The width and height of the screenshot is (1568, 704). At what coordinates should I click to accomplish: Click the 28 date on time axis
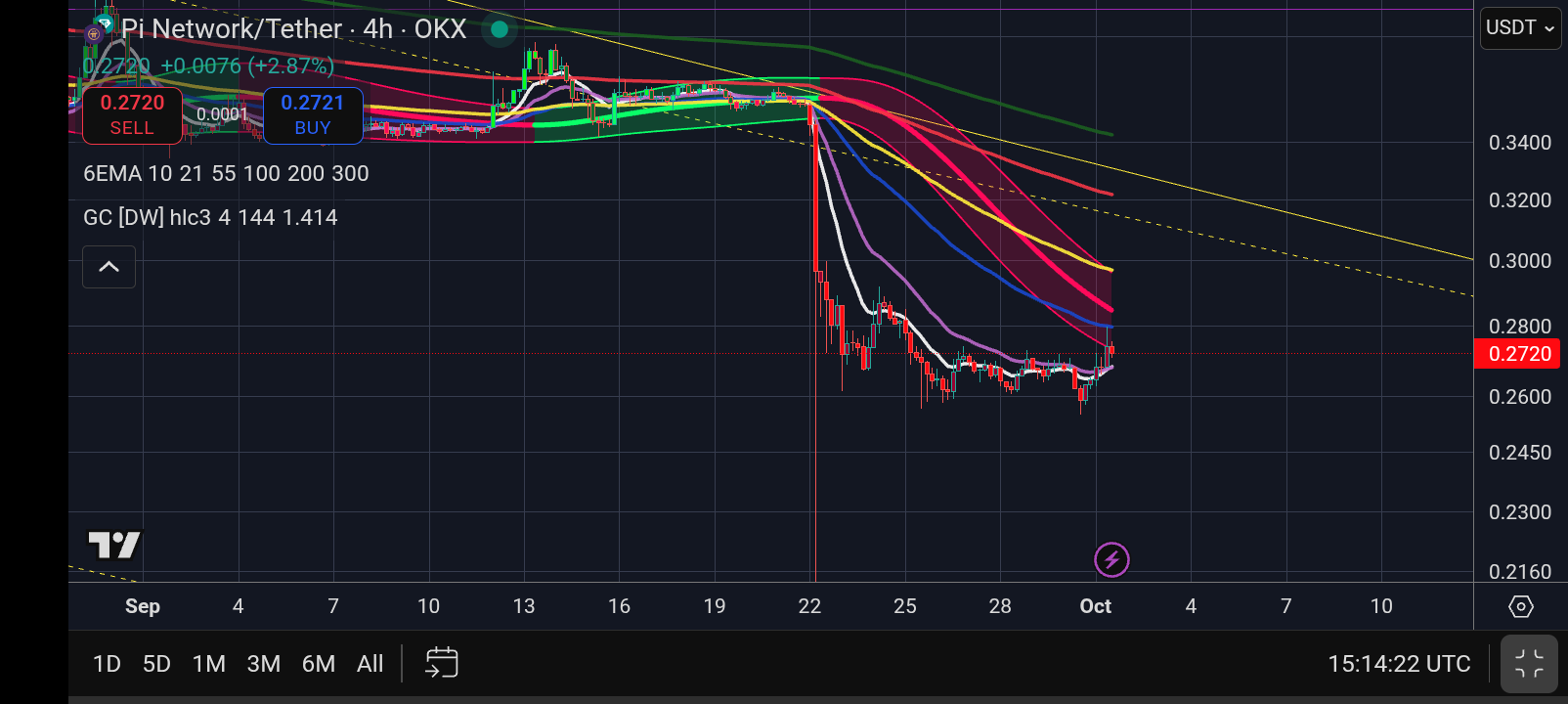click(1000, 606)
